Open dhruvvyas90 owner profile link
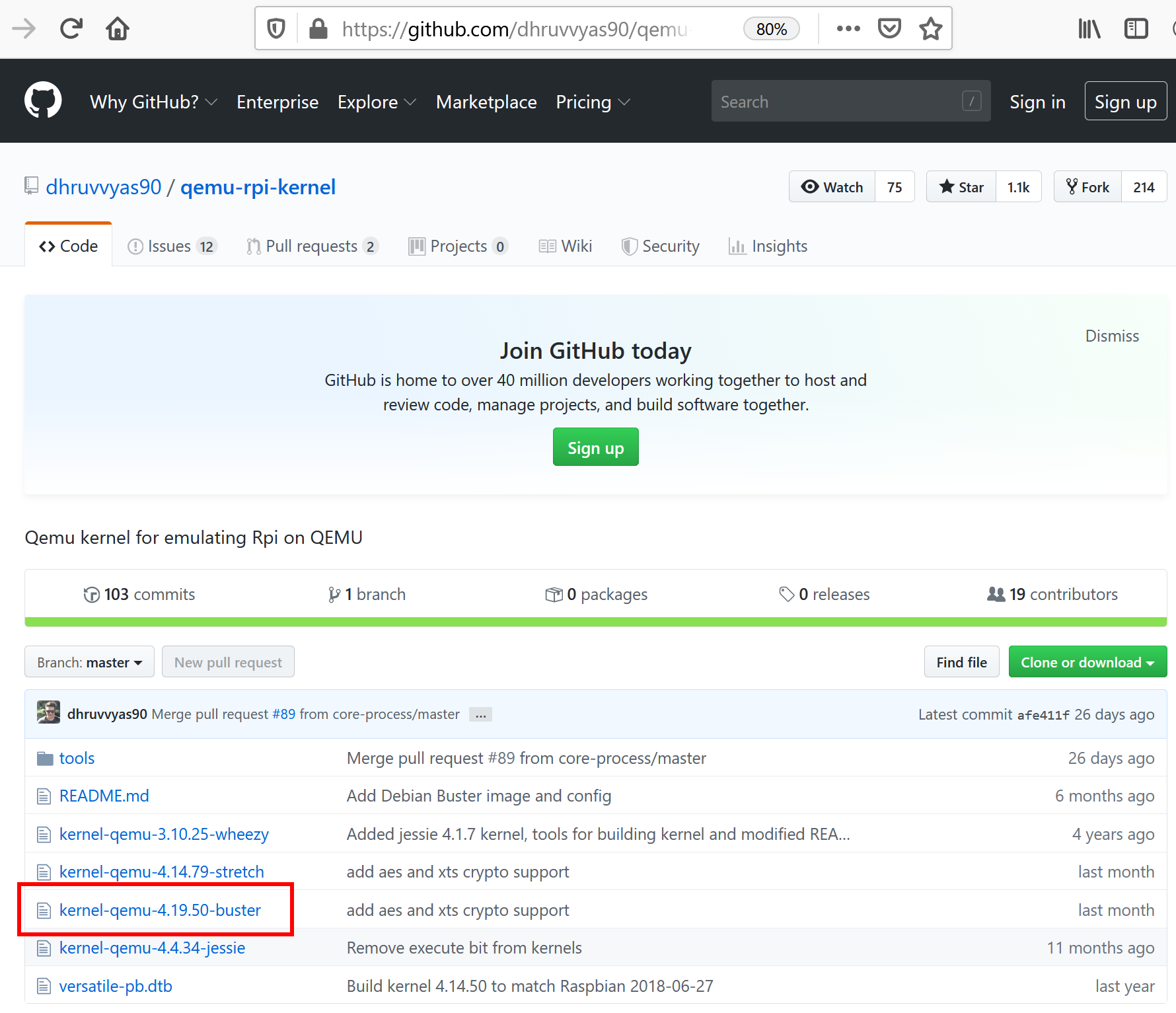The width and height of the screenshot is (1176, 1013). point(104,187)
